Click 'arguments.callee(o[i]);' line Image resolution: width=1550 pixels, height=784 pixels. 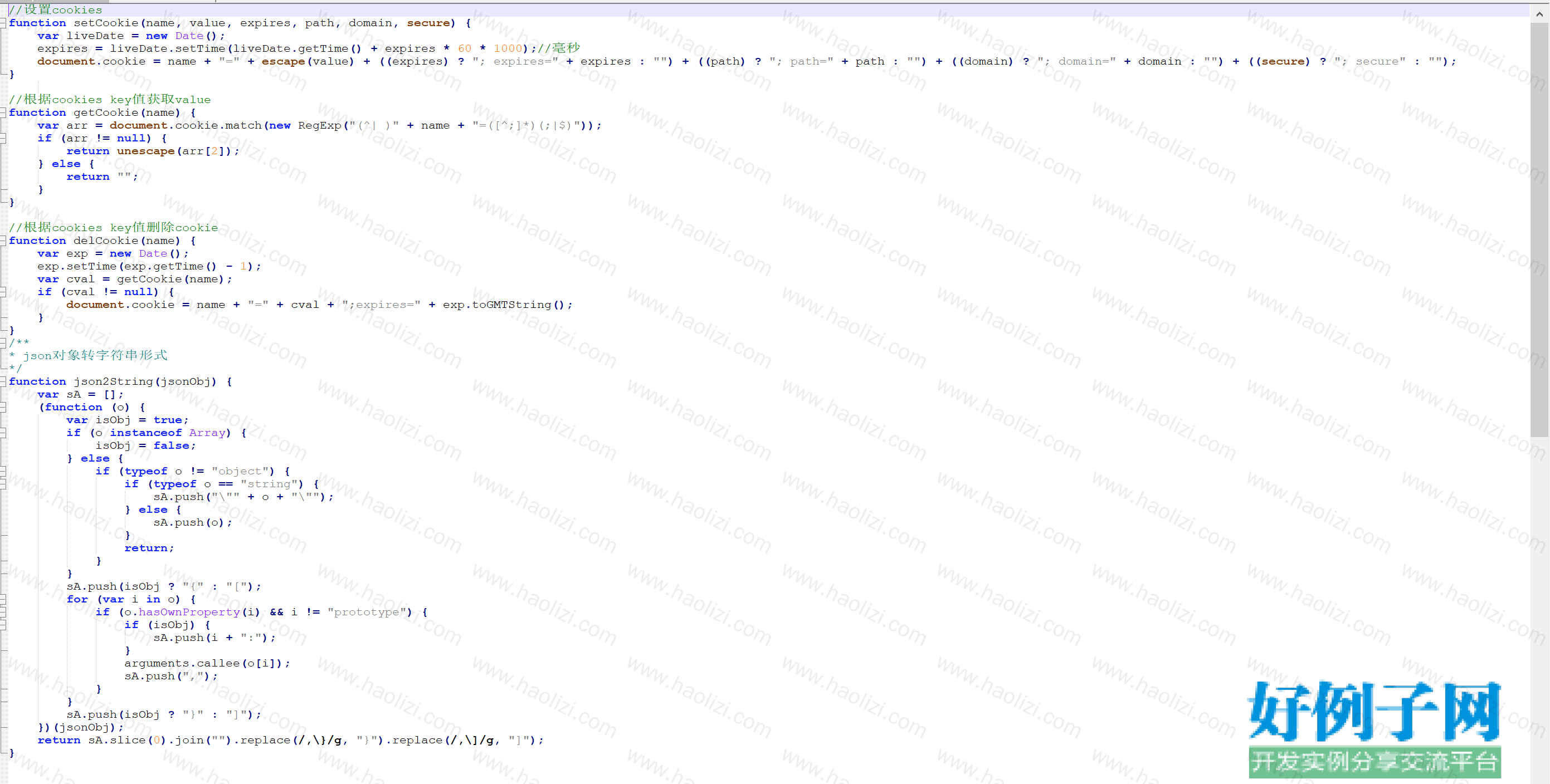click(207, 663)
